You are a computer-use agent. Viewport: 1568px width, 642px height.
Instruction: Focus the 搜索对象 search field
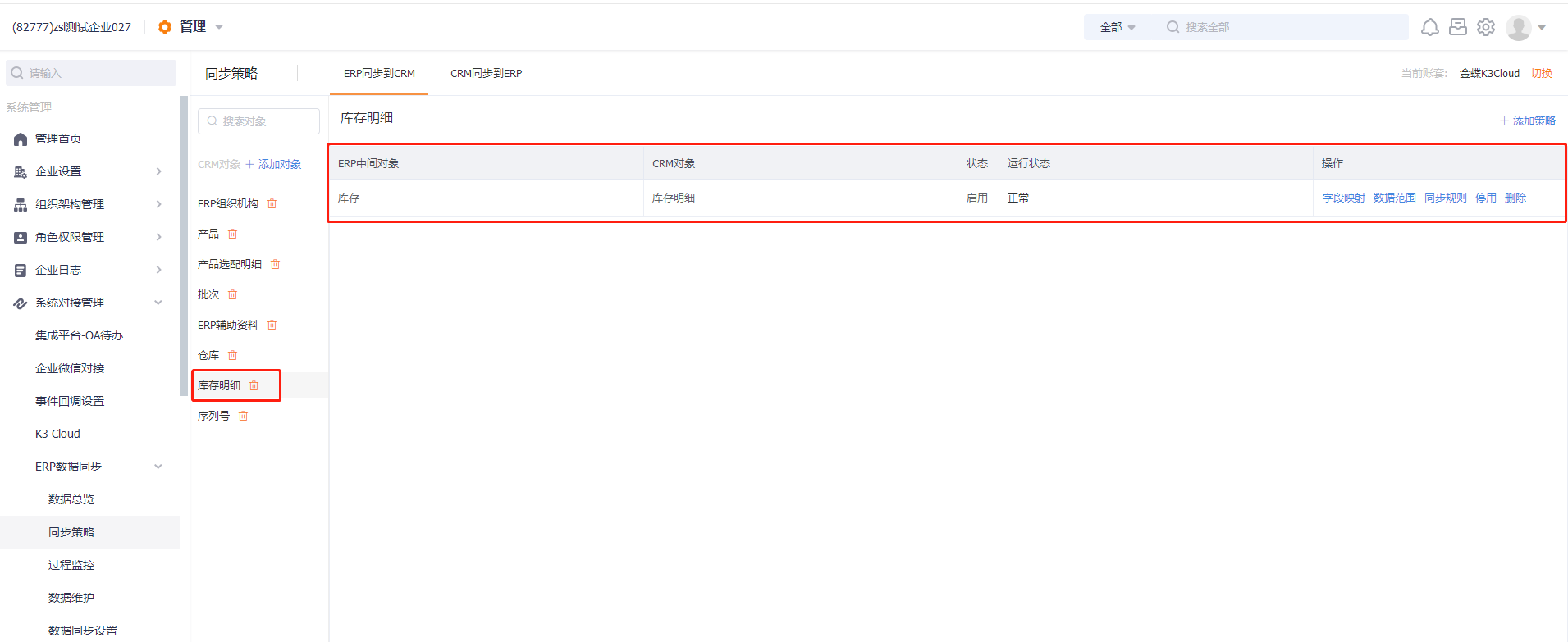click(258, 121)
